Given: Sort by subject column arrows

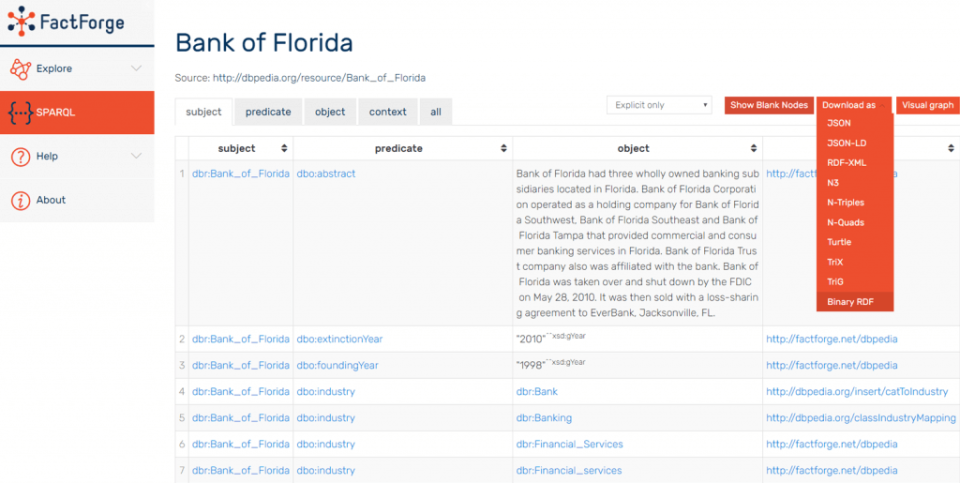Looking at the screenshot, I should [284, 148].
